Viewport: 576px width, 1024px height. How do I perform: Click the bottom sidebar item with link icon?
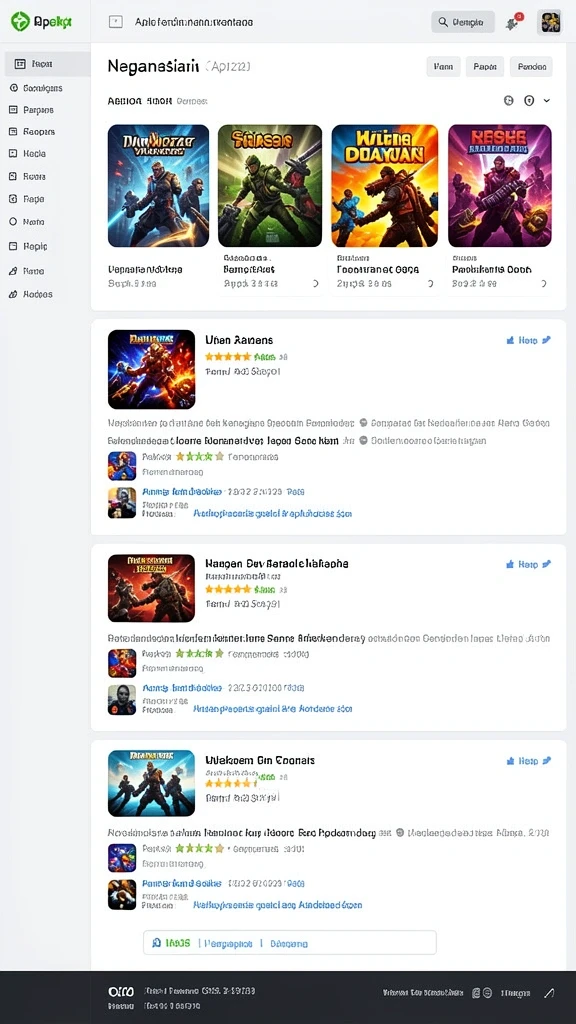(31, 294)
